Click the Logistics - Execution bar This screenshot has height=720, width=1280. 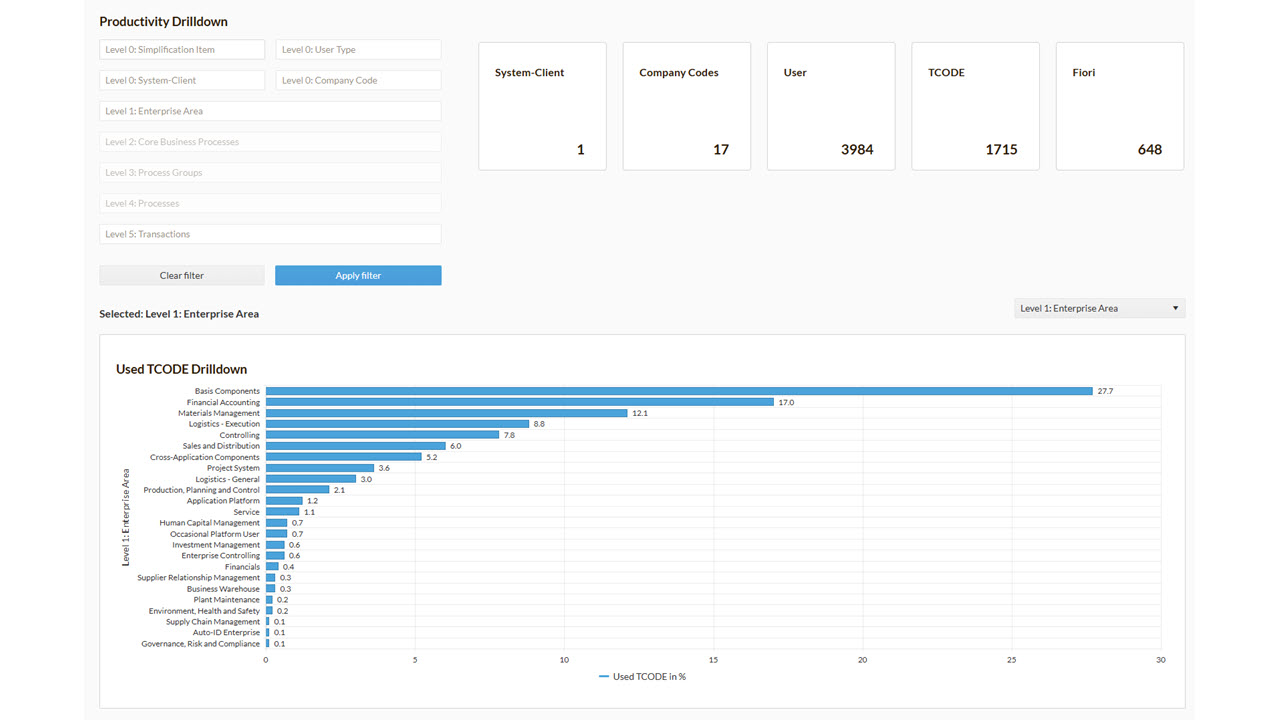pos(397,424)
